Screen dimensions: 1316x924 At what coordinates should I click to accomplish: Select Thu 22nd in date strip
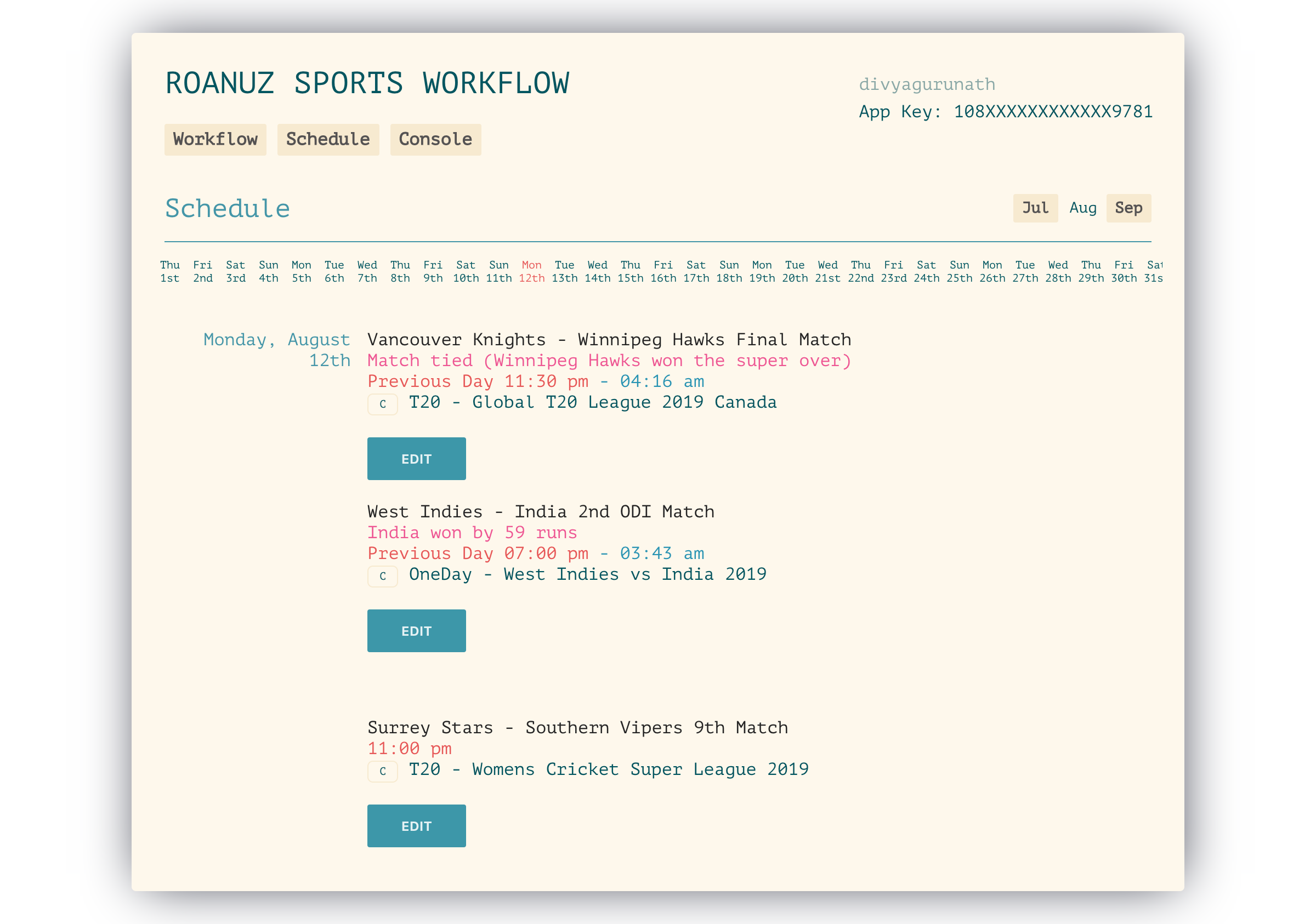tap(861, 271)
